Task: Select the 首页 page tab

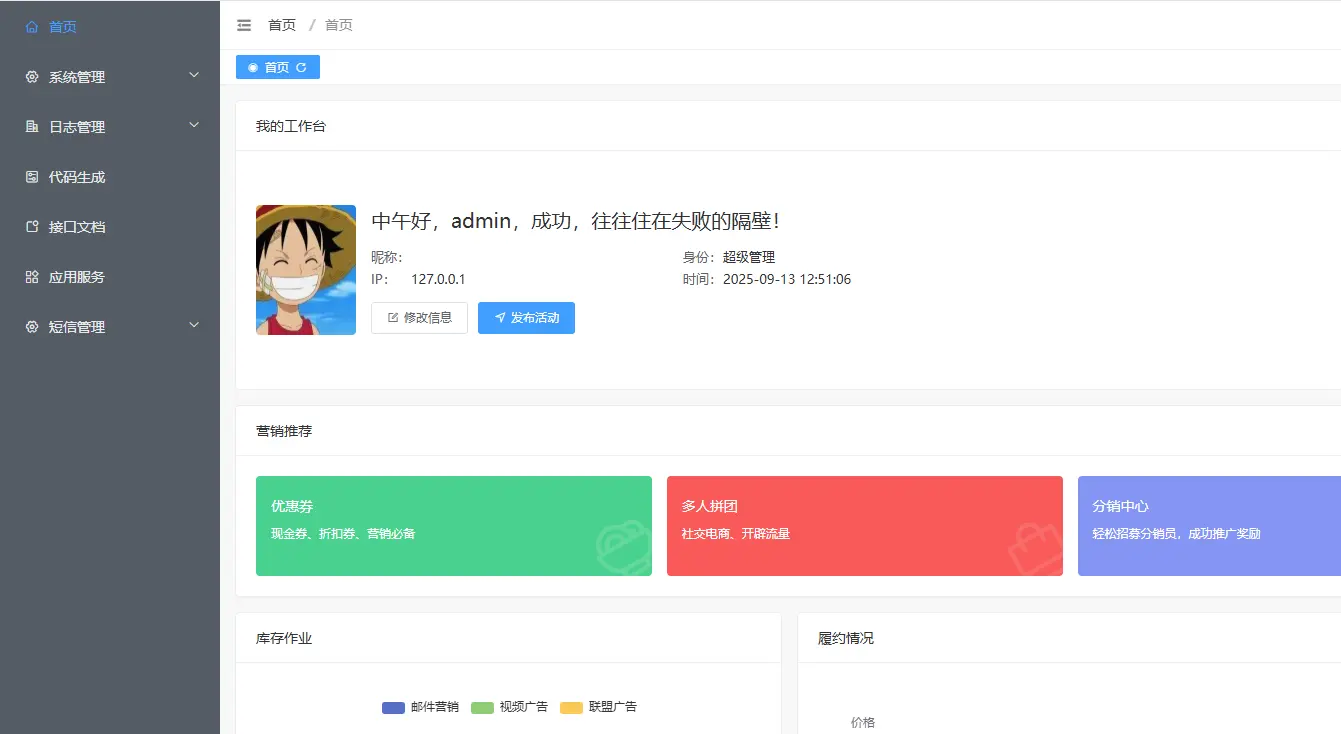Action: coord(276,67)
